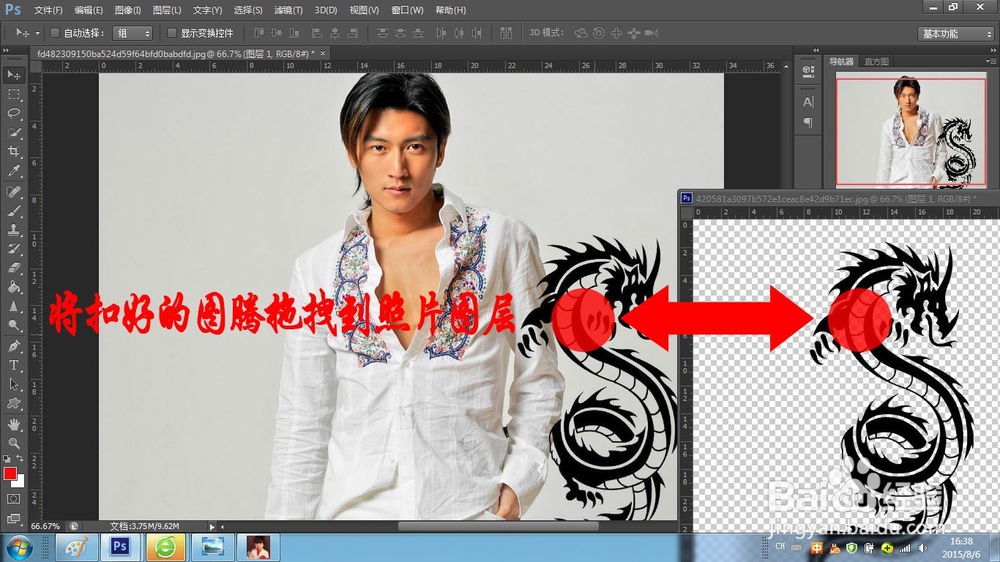
Task: Reset default foreground/background colors
Action: coord(7,459)
